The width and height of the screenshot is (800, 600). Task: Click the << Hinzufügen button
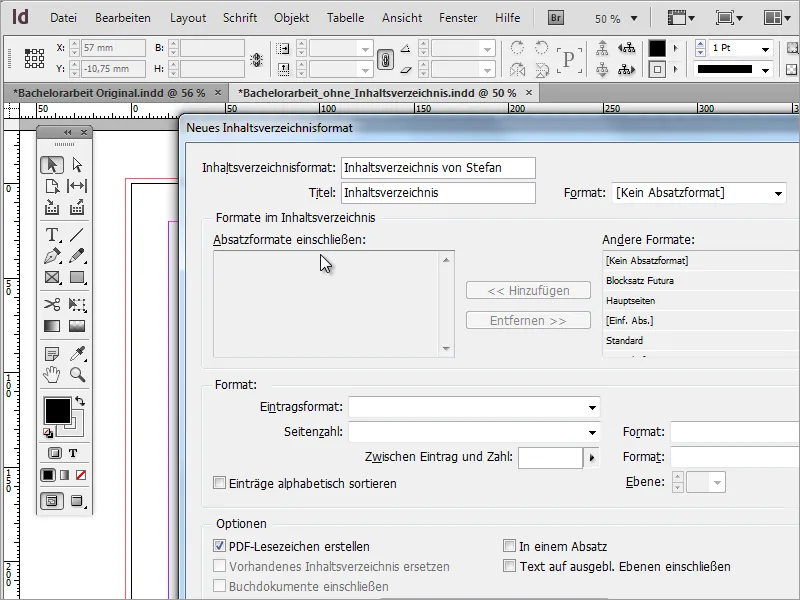[x=528, y=291]
